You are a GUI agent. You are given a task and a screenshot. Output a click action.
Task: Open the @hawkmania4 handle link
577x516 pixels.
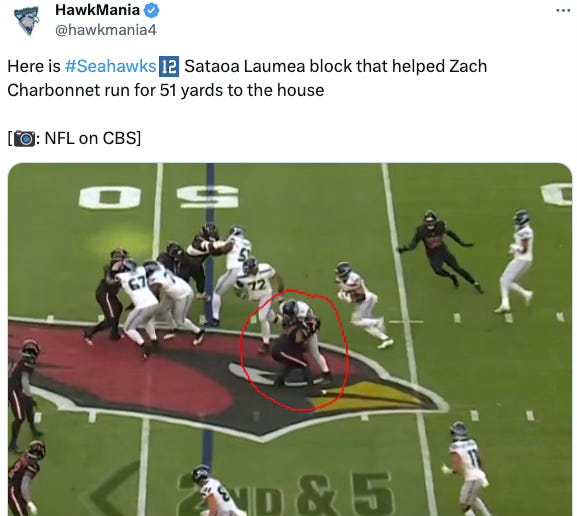click(106, 30)
